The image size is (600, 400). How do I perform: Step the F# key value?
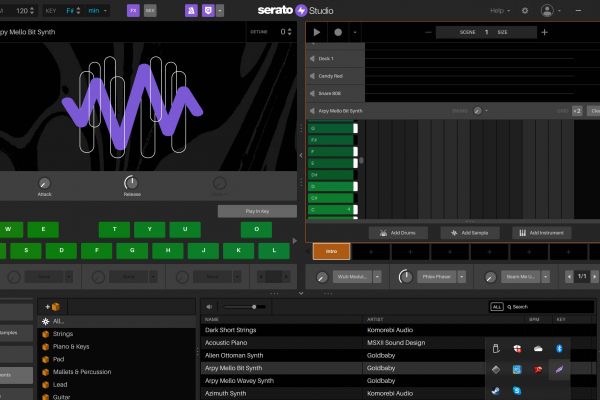tap(78, 11)
